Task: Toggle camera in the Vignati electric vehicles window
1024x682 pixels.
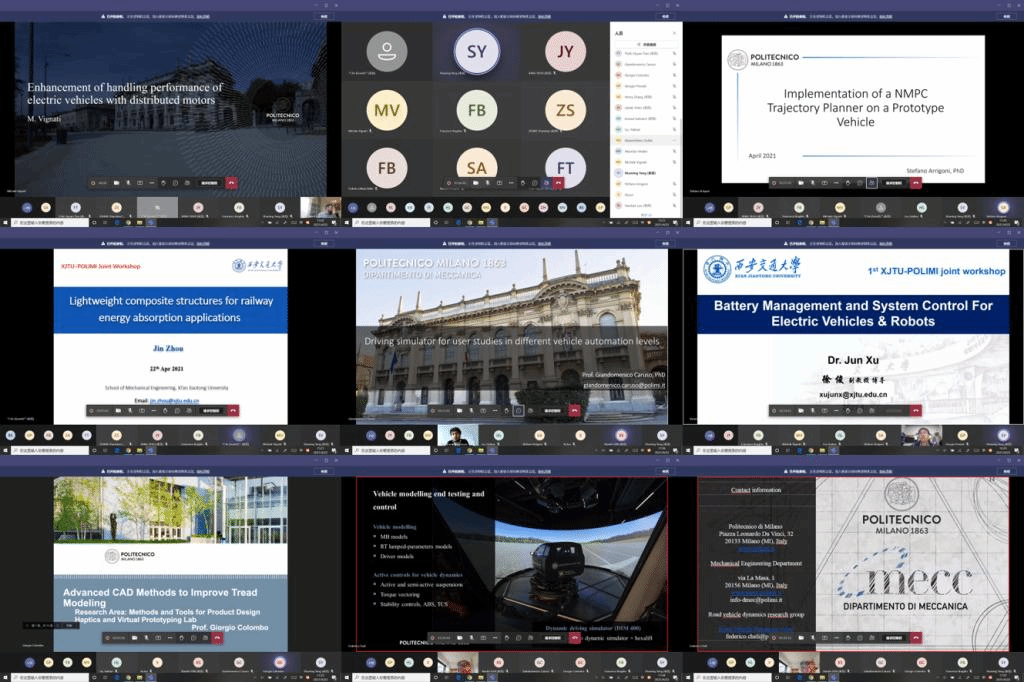Action: tap(115, 183)
